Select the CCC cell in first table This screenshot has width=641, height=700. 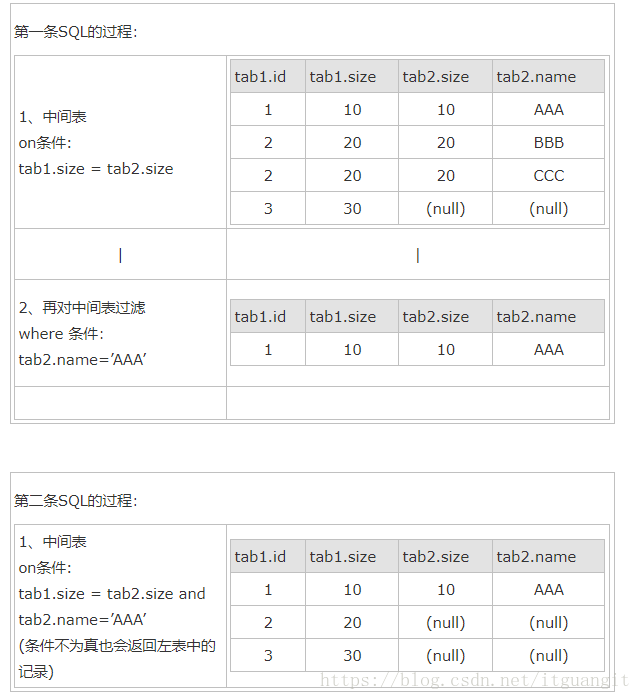coord(548,175)
